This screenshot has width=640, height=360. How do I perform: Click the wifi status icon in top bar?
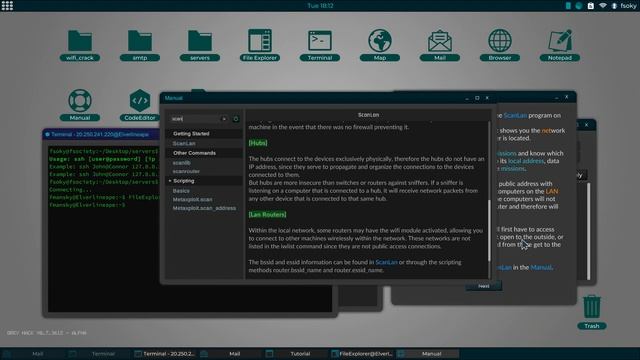click(602, 6)
